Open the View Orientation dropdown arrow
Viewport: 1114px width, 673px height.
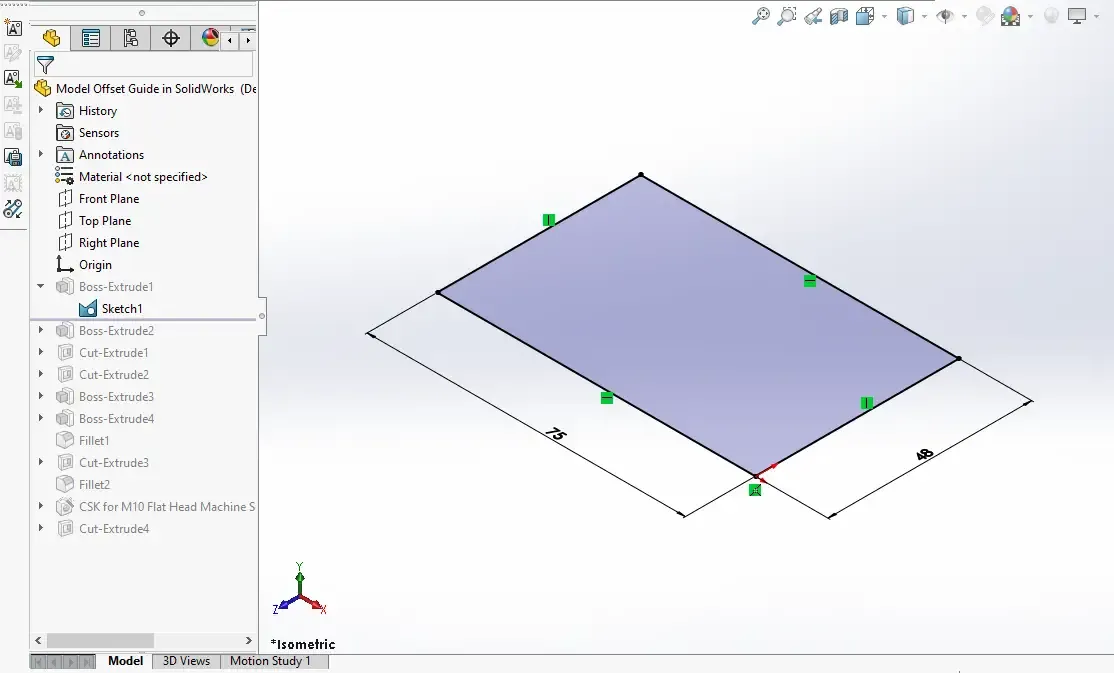pyautogui.click(x=884, y=16)
